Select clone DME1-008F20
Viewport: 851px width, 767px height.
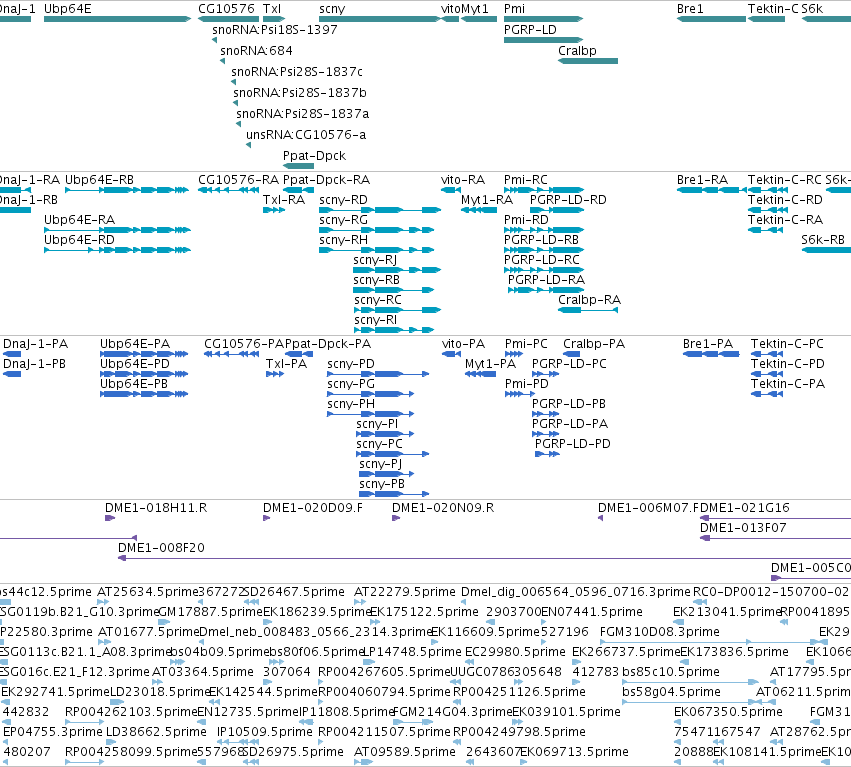point(485,558)
